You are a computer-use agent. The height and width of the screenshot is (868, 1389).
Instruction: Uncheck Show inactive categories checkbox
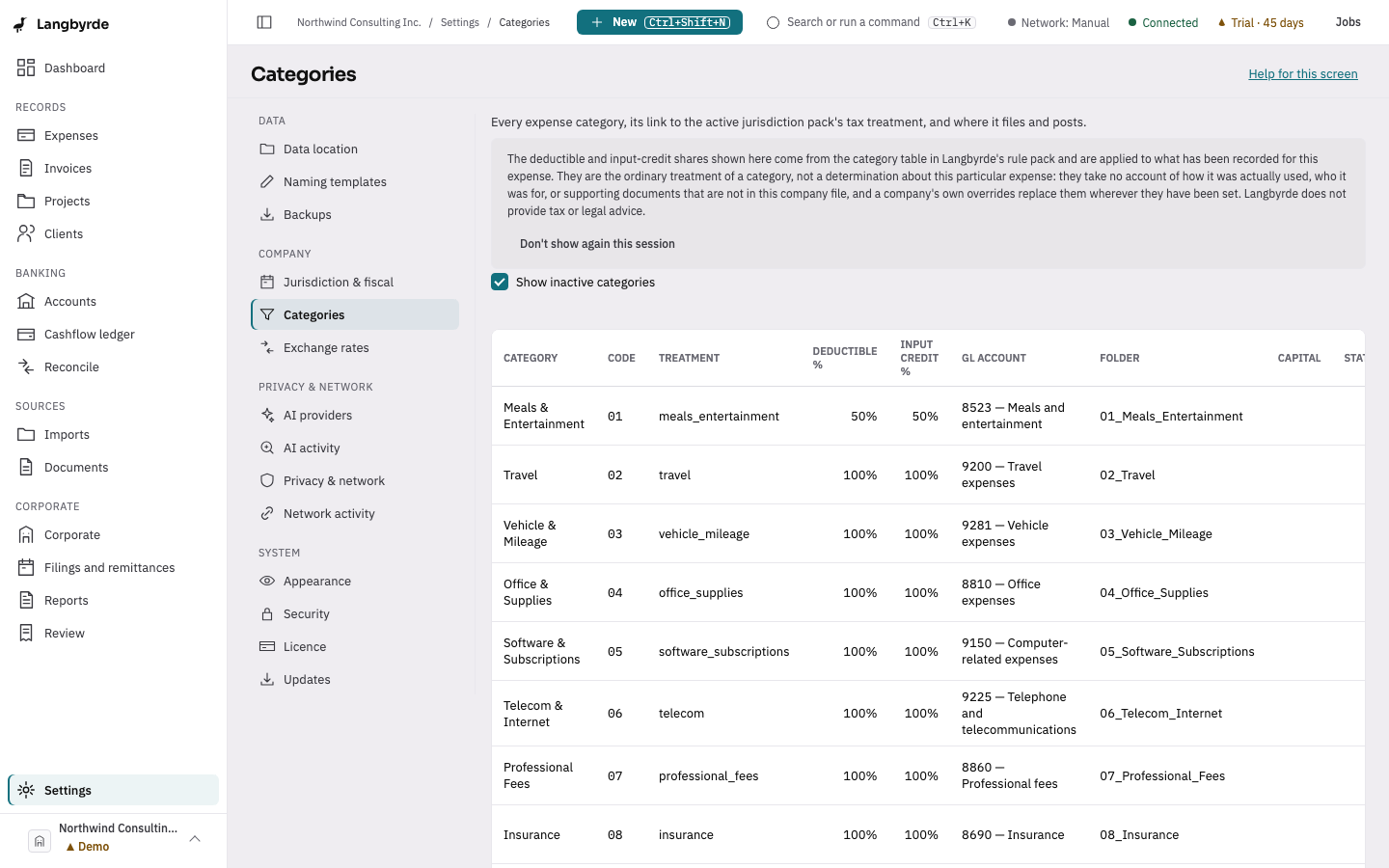pos(500,282)
